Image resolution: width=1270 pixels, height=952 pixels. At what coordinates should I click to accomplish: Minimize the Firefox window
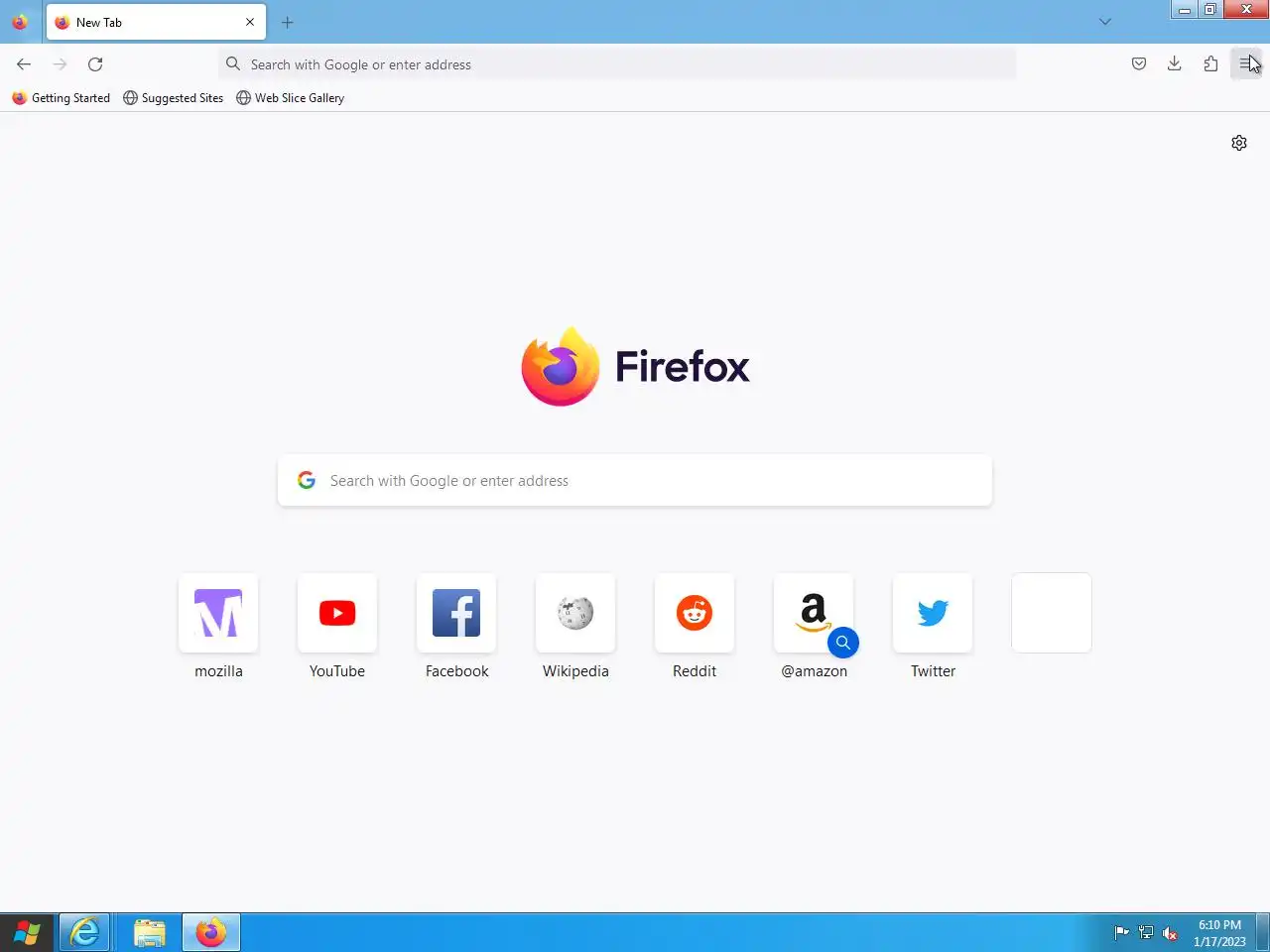tap(1184, 10)
